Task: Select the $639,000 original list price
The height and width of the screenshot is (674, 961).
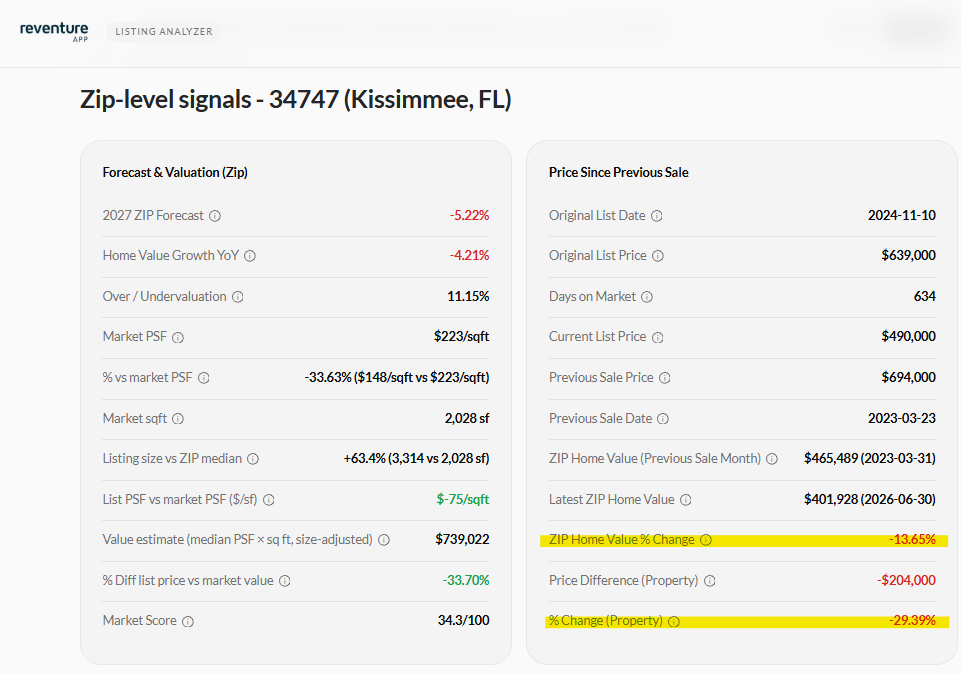Action: [x=908, y=256]
